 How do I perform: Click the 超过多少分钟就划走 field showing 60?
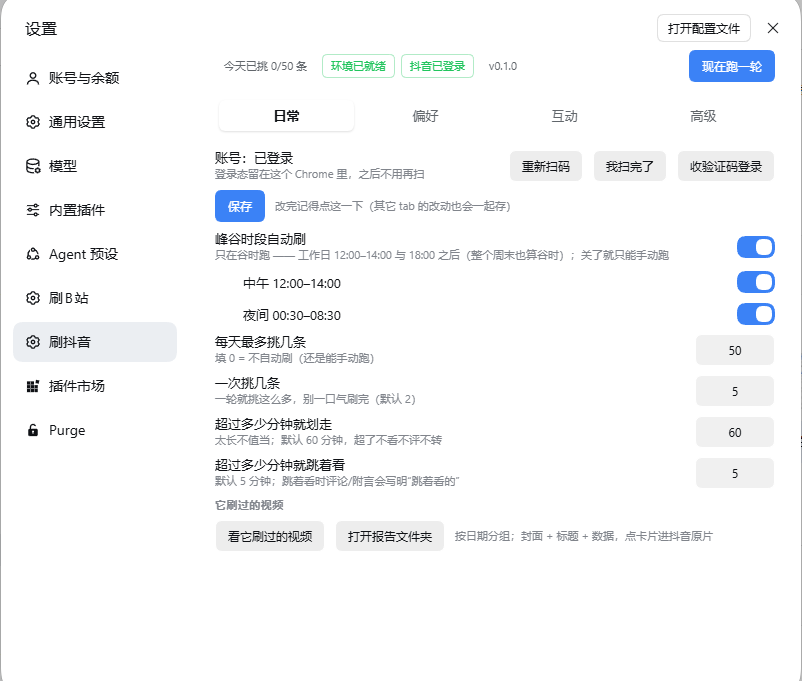(x=734, y=432)
